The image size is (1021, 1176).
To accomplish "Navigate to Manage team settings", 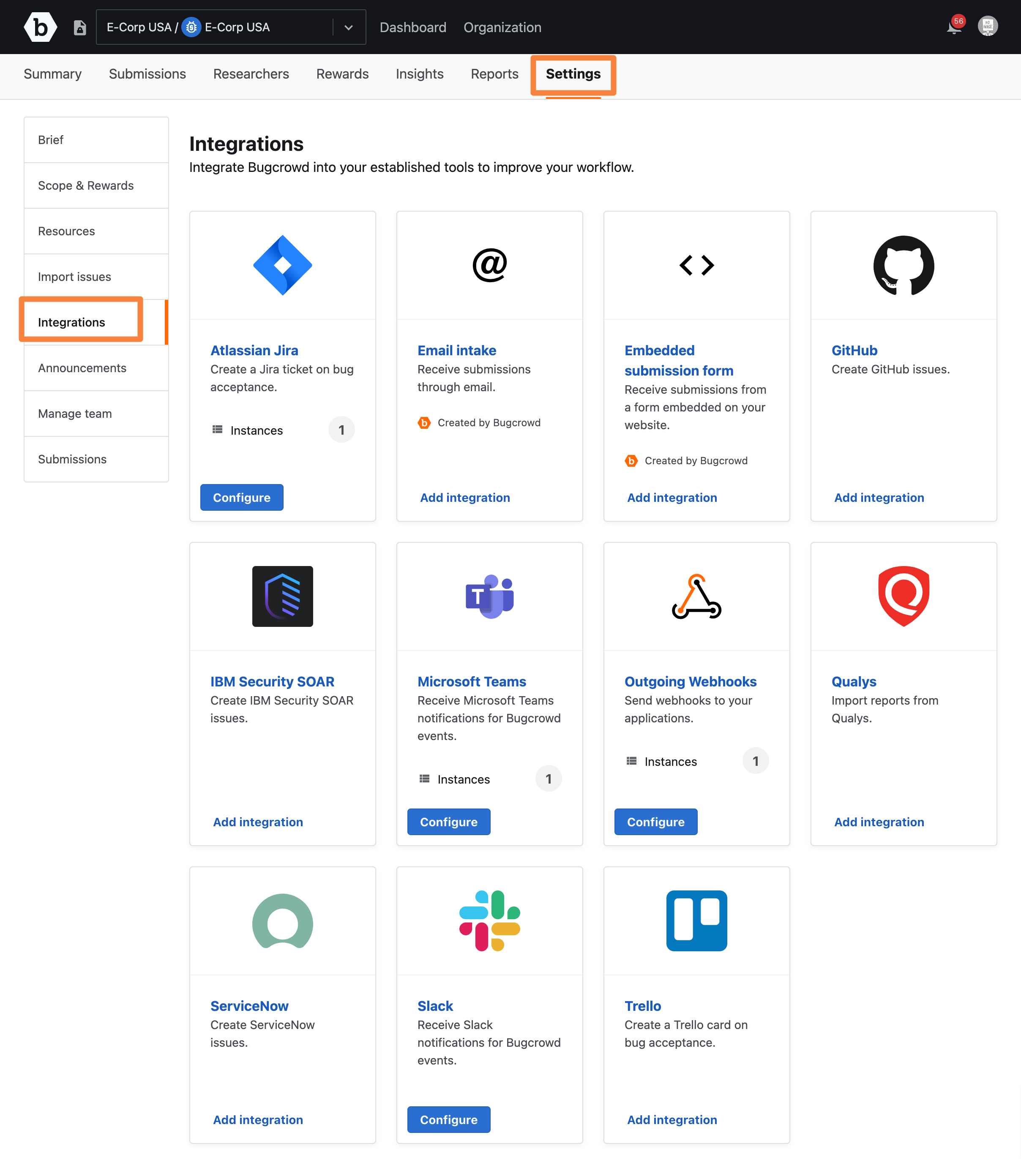I will point(74,413).
